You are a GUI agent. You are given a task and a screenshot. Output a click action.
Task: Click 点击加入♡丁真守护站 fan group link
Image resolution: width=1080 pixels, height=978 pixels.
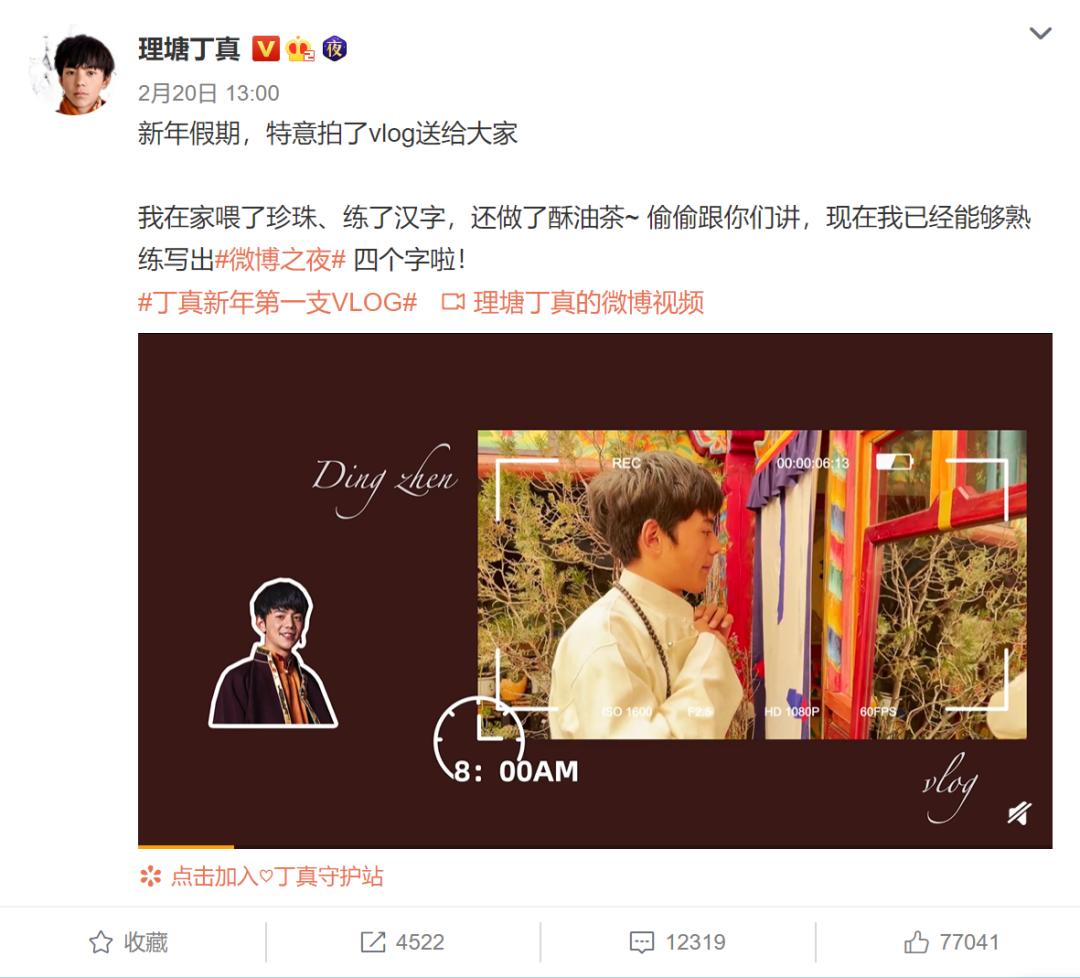276,876
